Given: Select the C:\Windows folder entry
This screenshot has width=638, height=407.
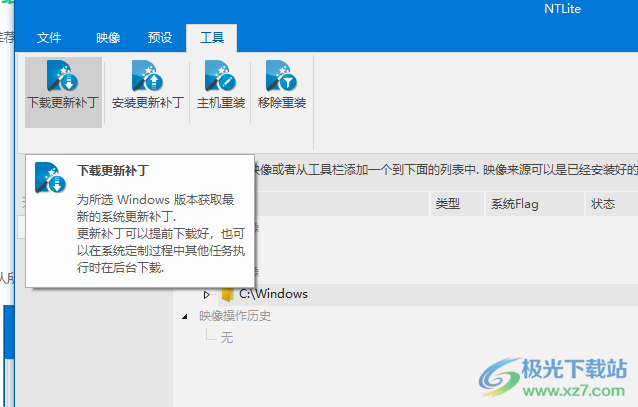Looking at the screenshot, I should [x=273, y=294].
